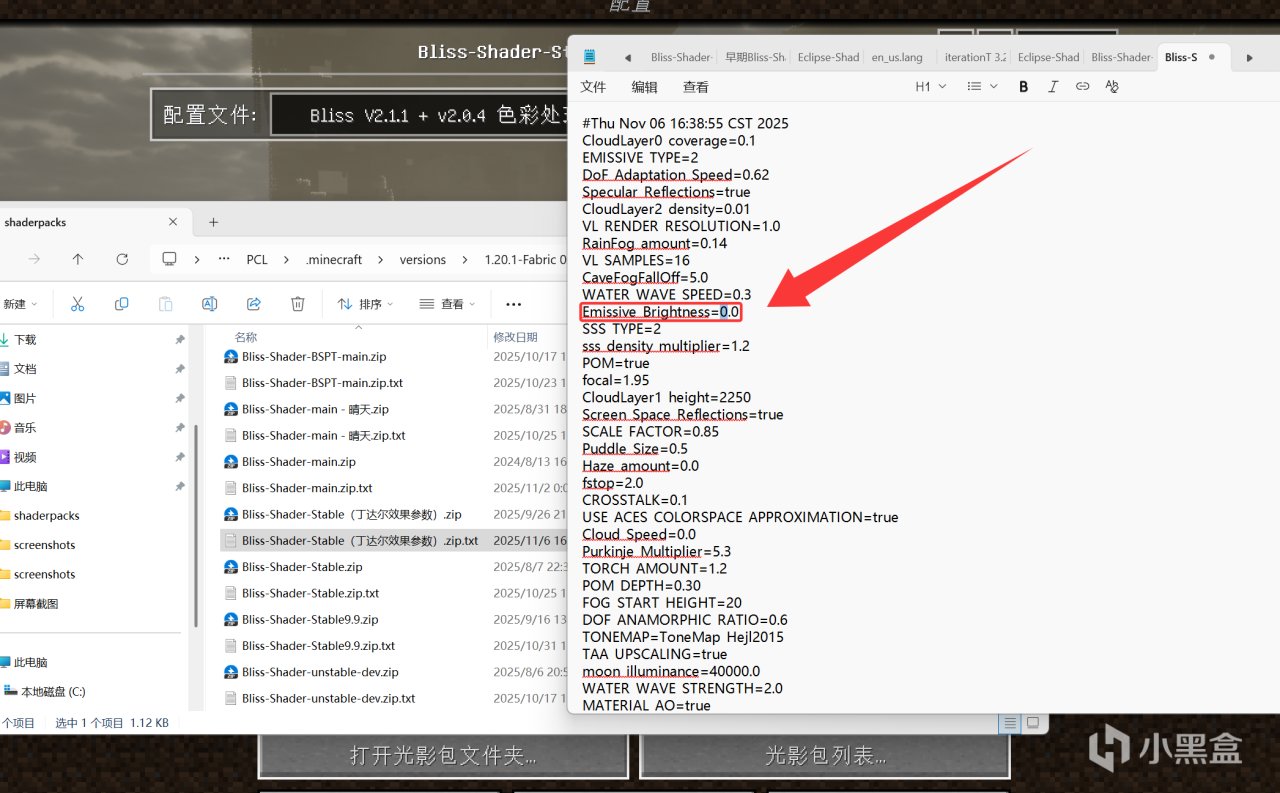
Task: Rename the selected file in Explorer
Action: click(210, 304)
